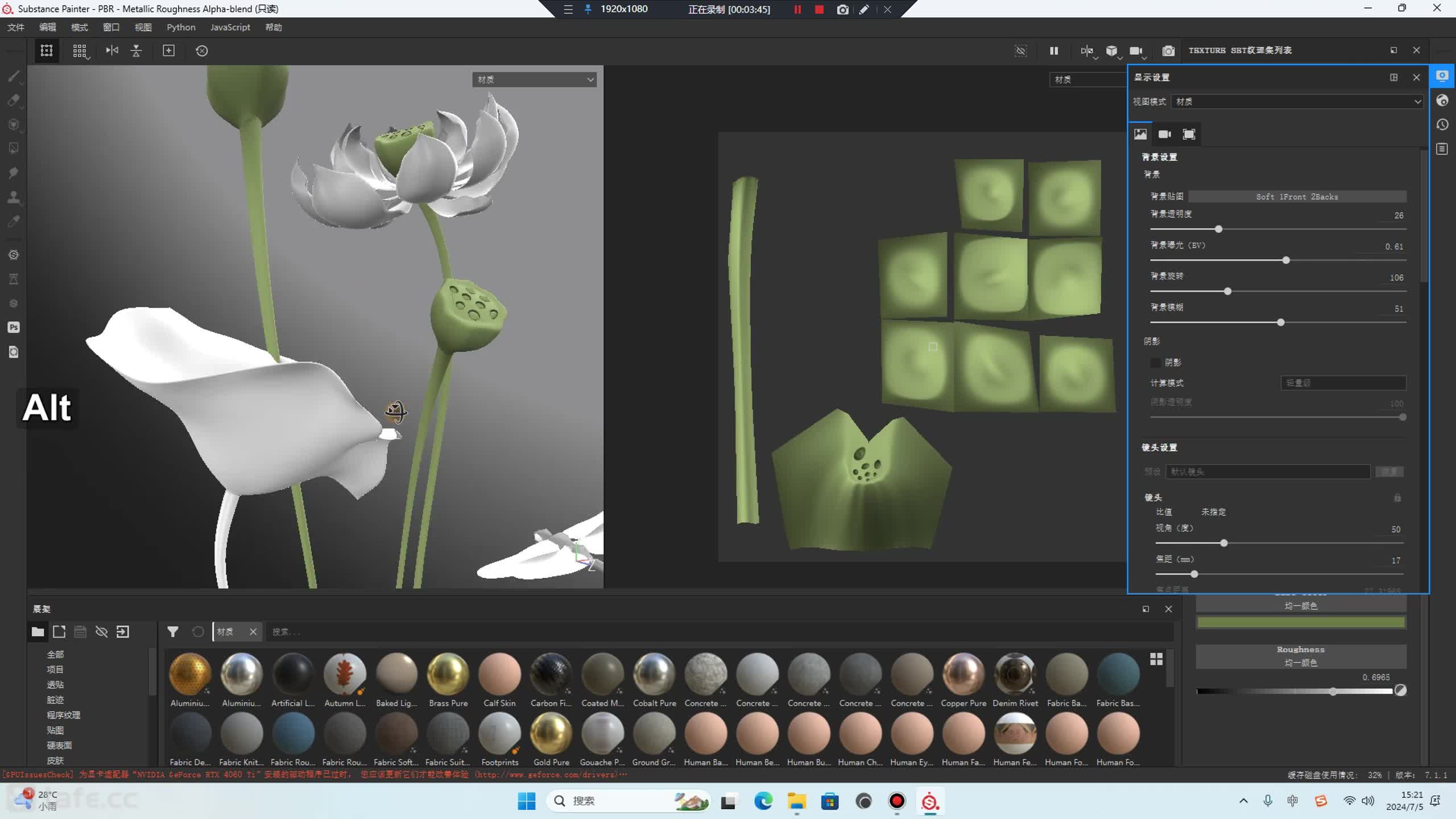1456x819 pixels.
Task: Select the Polygon fill tool
Action: tap(14, 148)
